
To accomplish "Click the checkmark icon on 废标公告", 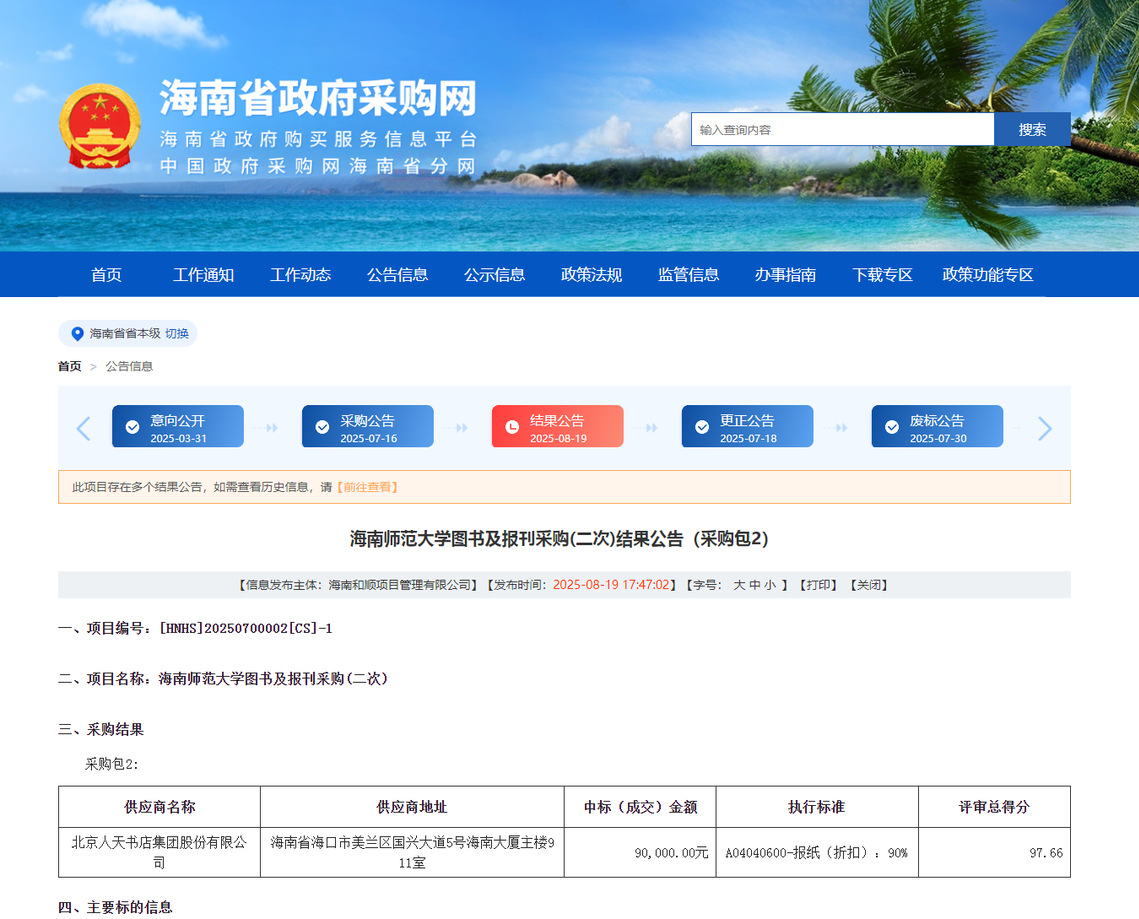I will 892,427.
